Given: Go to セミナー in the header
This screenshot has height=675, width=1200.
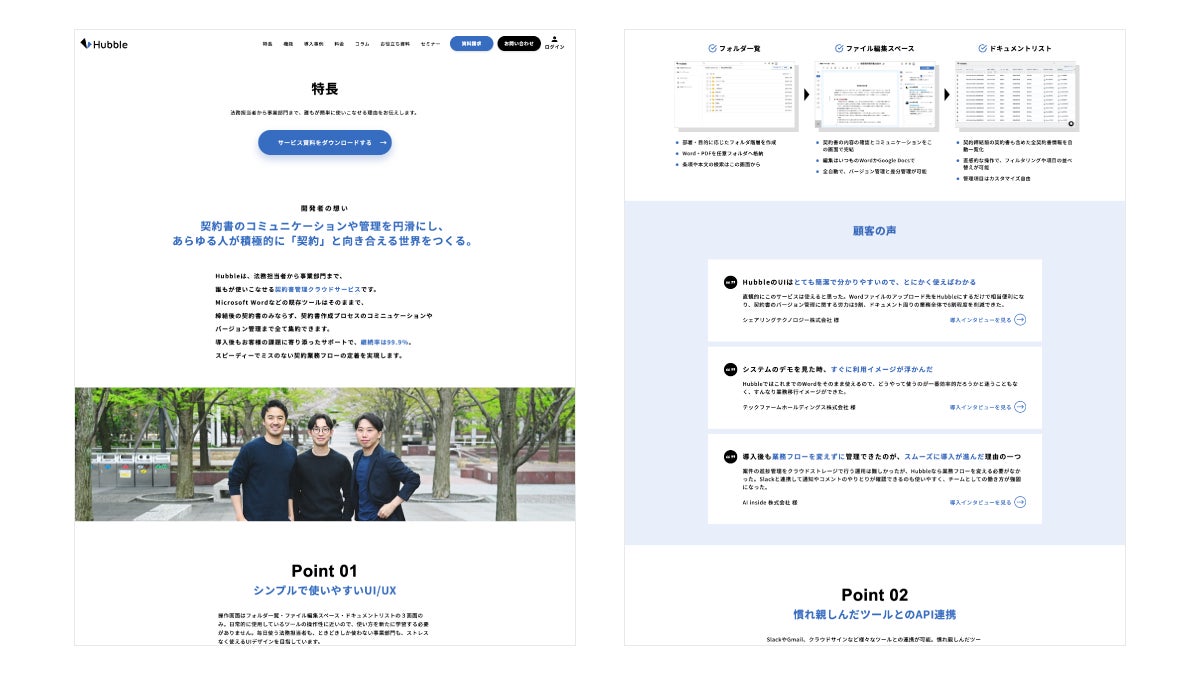Looking at the screenshot, I should coord(430,44).
